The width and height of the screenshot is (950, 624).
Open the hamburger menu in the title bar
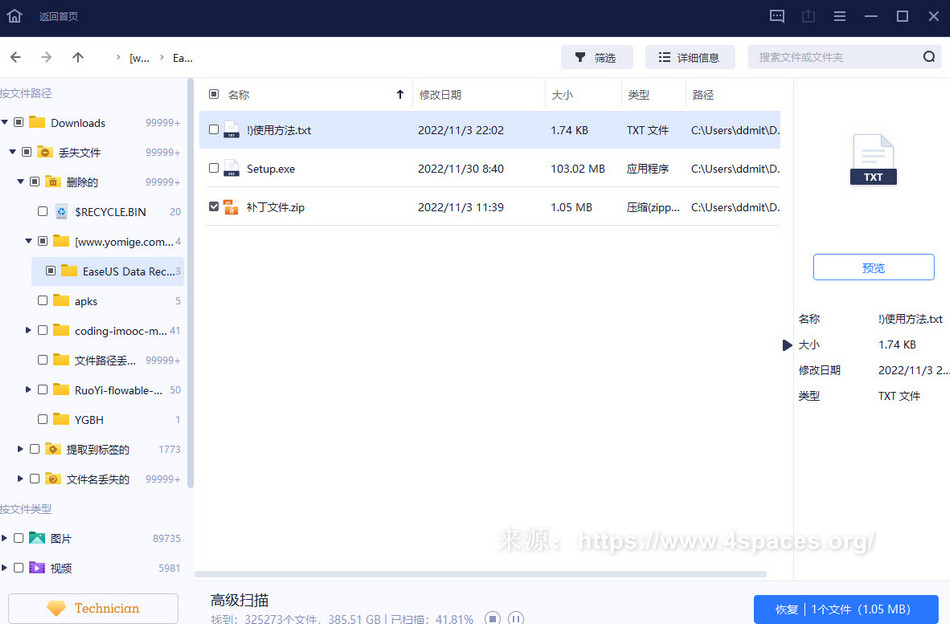[x=840, y=16]
